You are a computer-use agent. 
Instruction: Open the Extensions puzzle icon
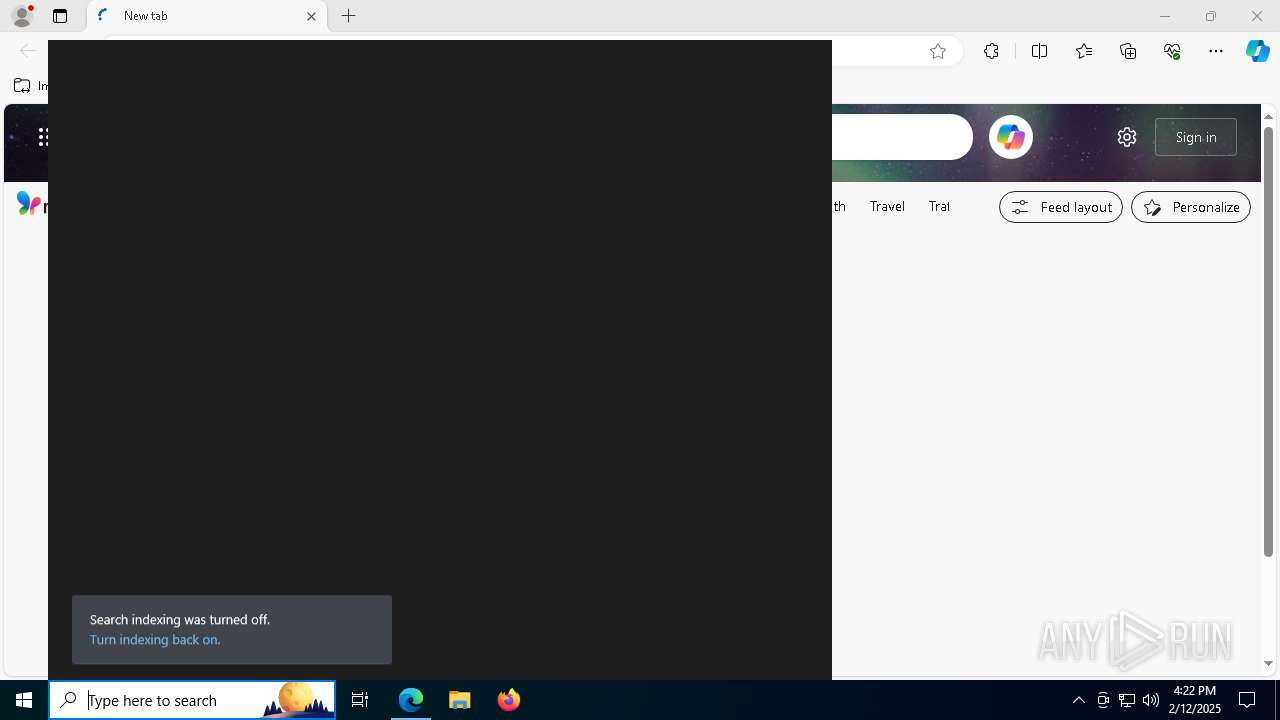tap(991, 51)
